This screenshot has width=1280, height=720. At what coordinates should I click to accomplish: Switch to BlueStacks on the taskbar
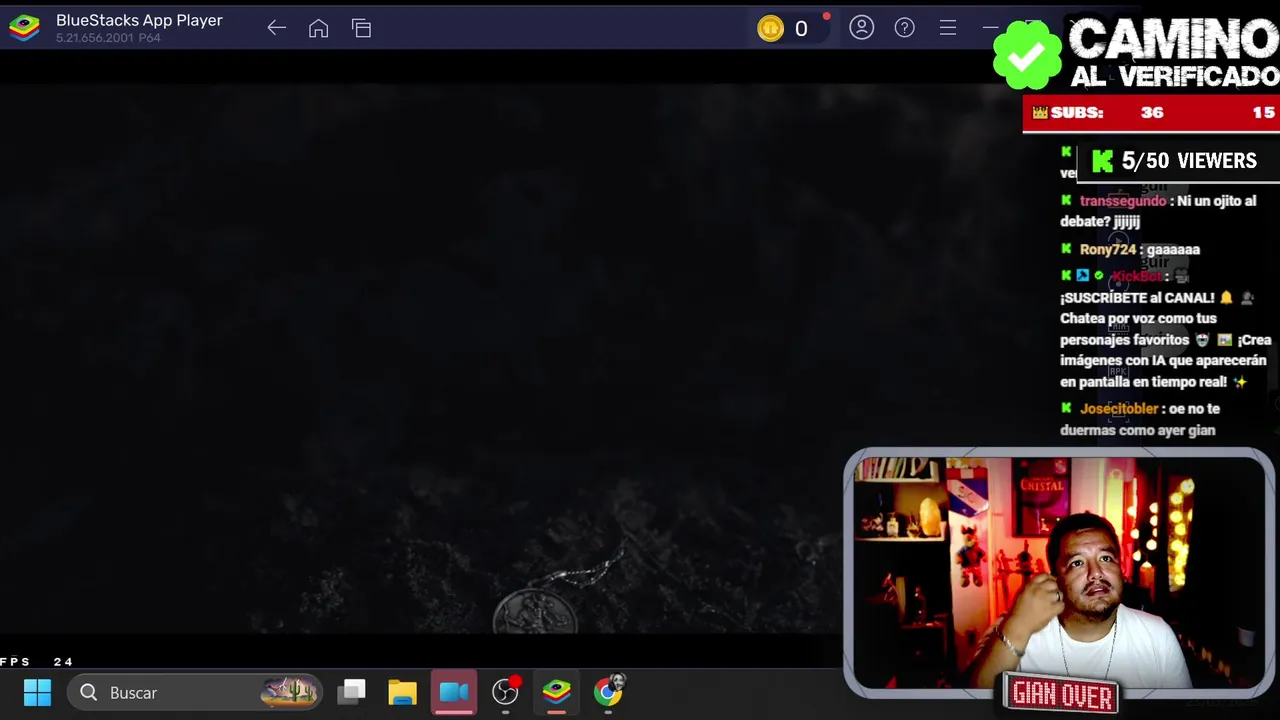(557, 691)
